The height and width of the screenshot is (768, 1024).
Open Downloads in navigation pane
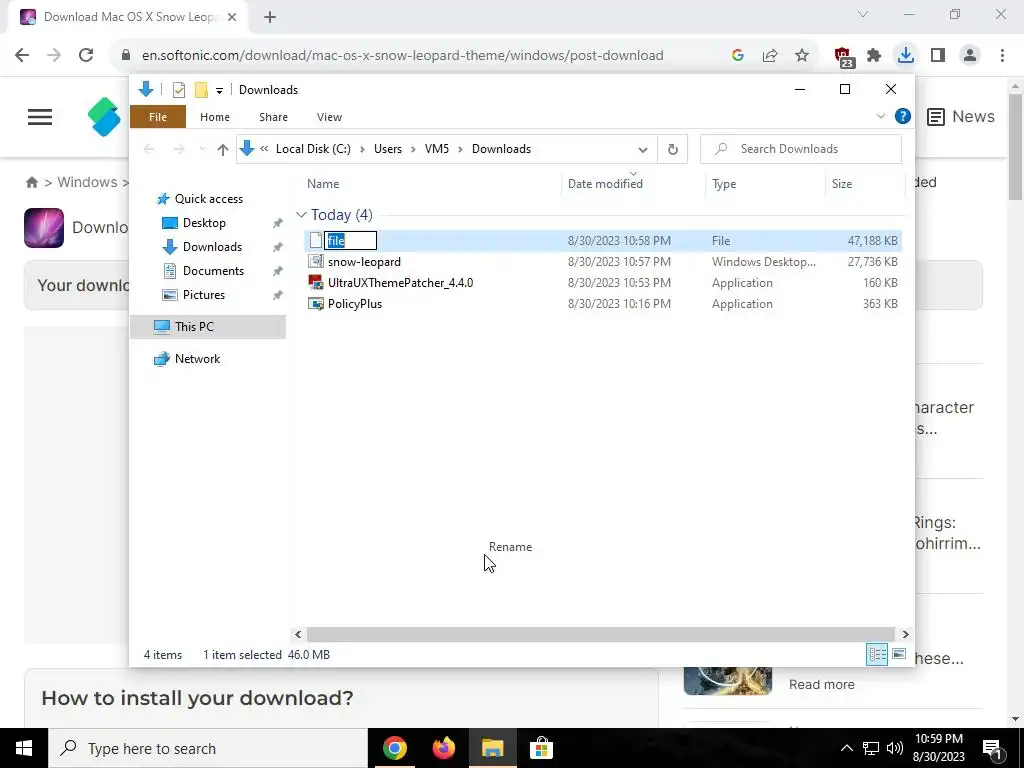(212, 247)
